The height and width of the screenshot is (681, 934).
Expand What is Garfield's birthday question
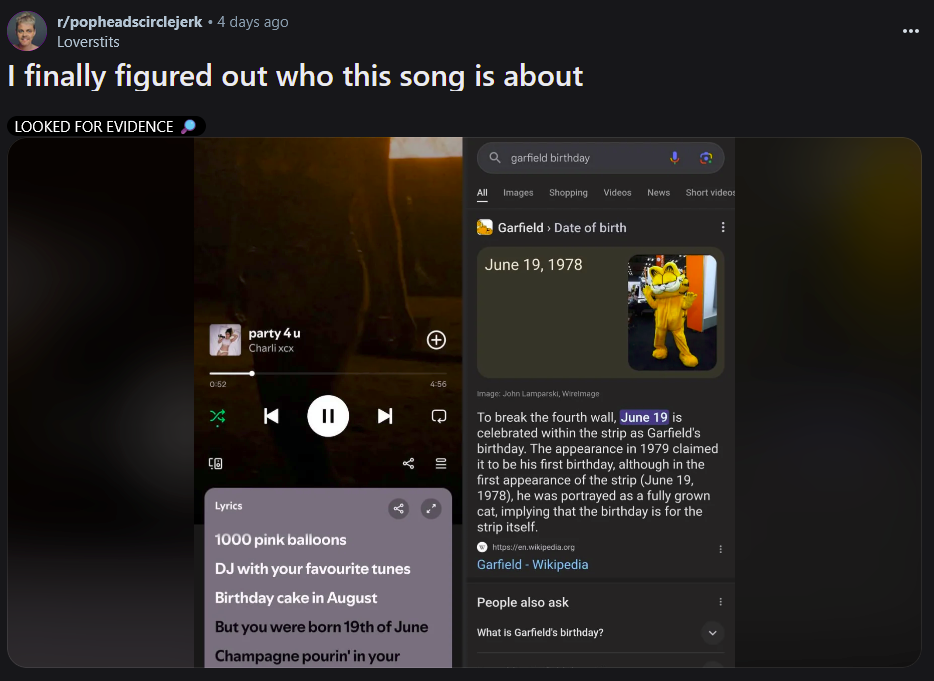pos(600,633)
